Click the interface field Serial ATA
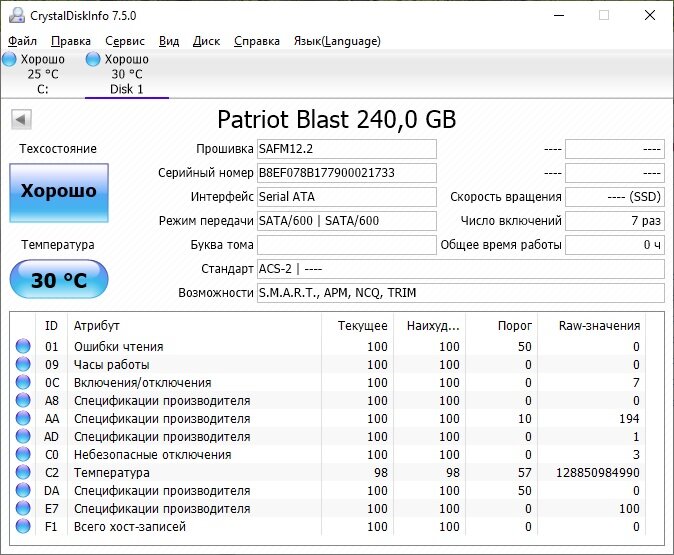 click(x=346, y=197)
